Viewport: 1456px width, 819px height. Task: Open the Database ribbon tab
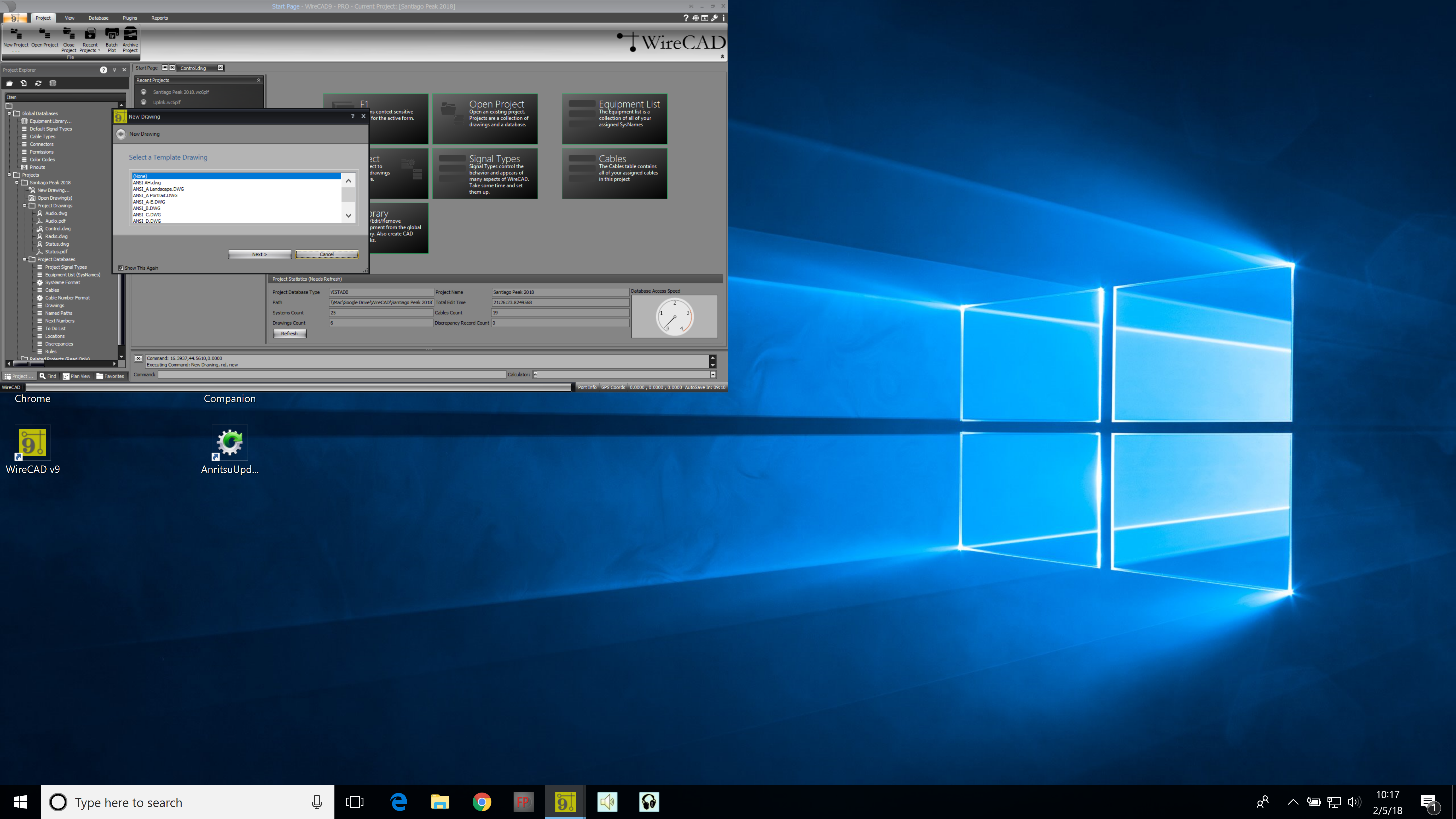coord(98,18)
